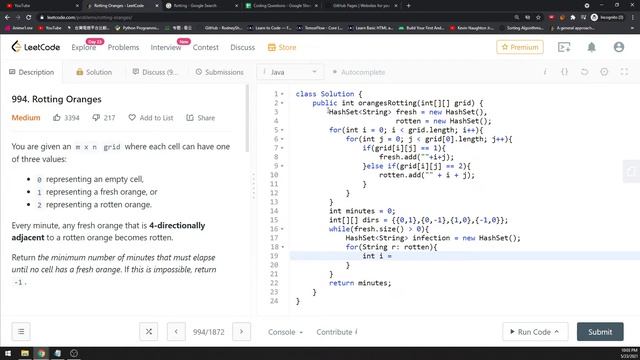Click Run Code button
Image resolution: width=640 pixels, height=360 pixels.
point(535,331)
